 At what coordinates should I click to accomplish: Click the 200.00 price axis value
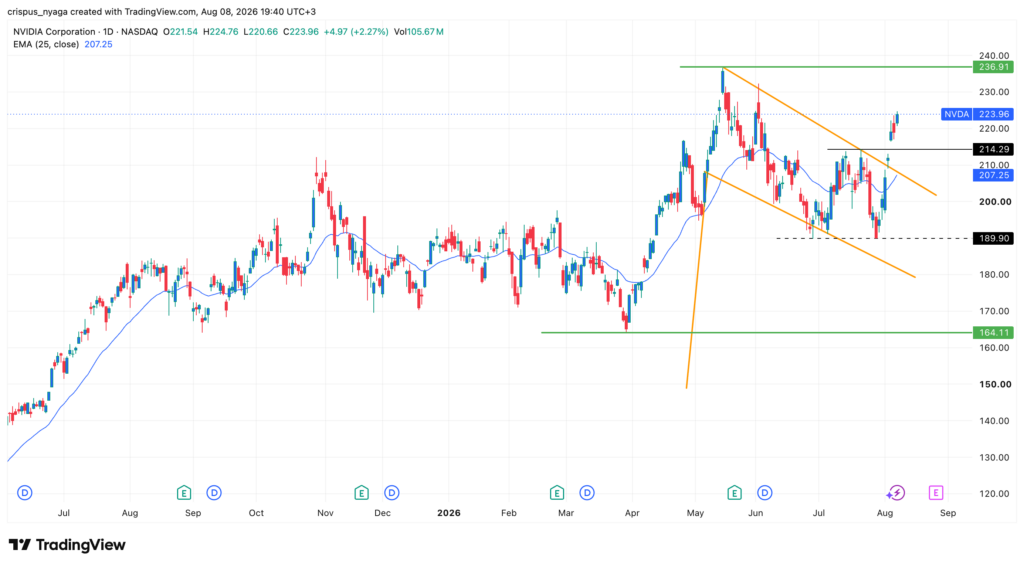tap(995, 202)
